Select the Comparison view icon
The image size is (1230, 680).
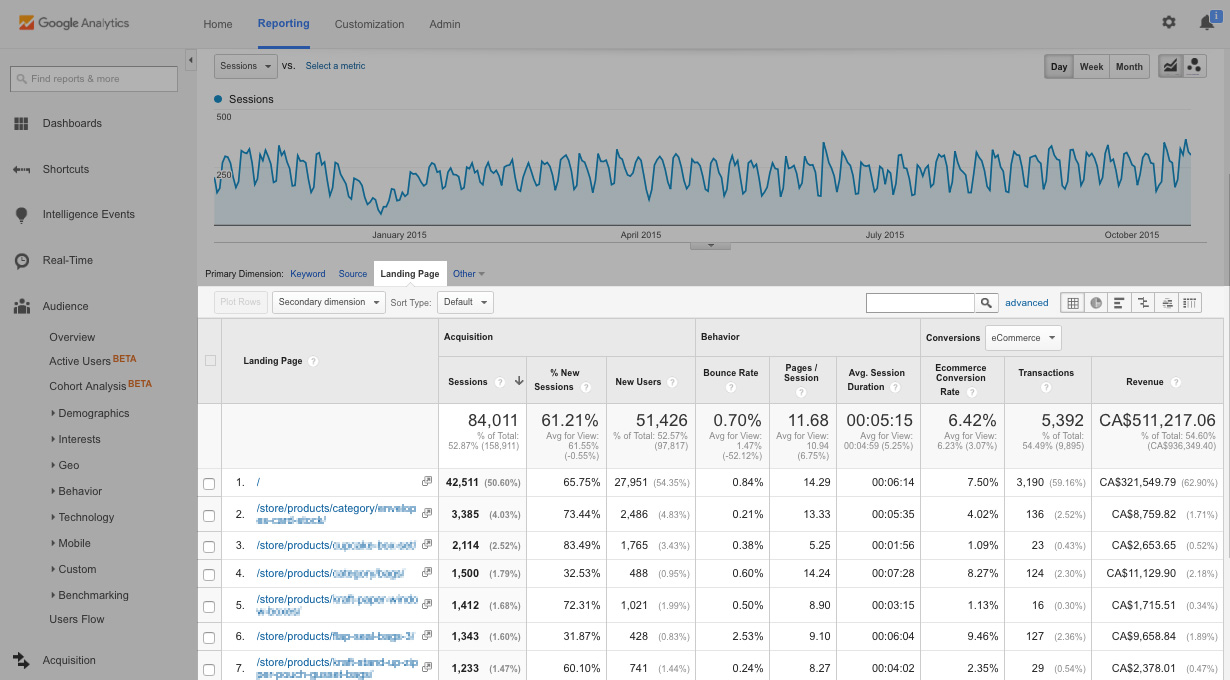[x=1143, y=303]
